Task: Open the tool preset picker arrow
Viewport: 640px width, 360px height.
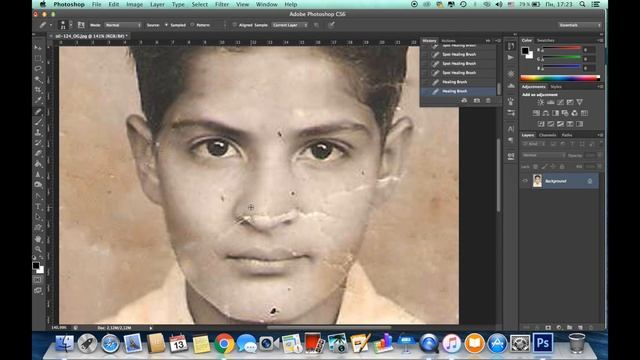Action: click(x=51, y=25)
